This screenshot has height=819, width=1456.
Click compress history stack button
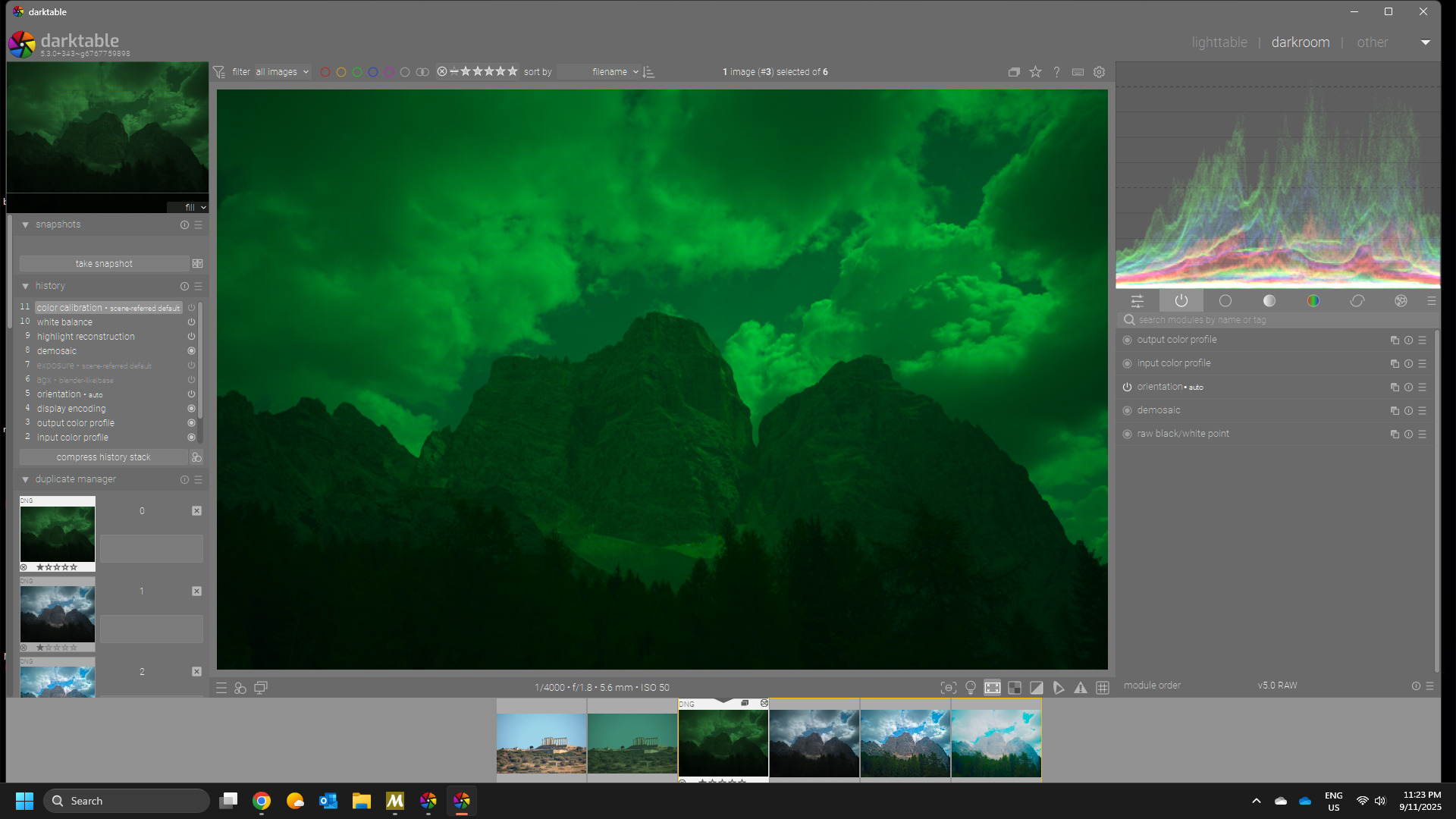click(x=103, y=457)
